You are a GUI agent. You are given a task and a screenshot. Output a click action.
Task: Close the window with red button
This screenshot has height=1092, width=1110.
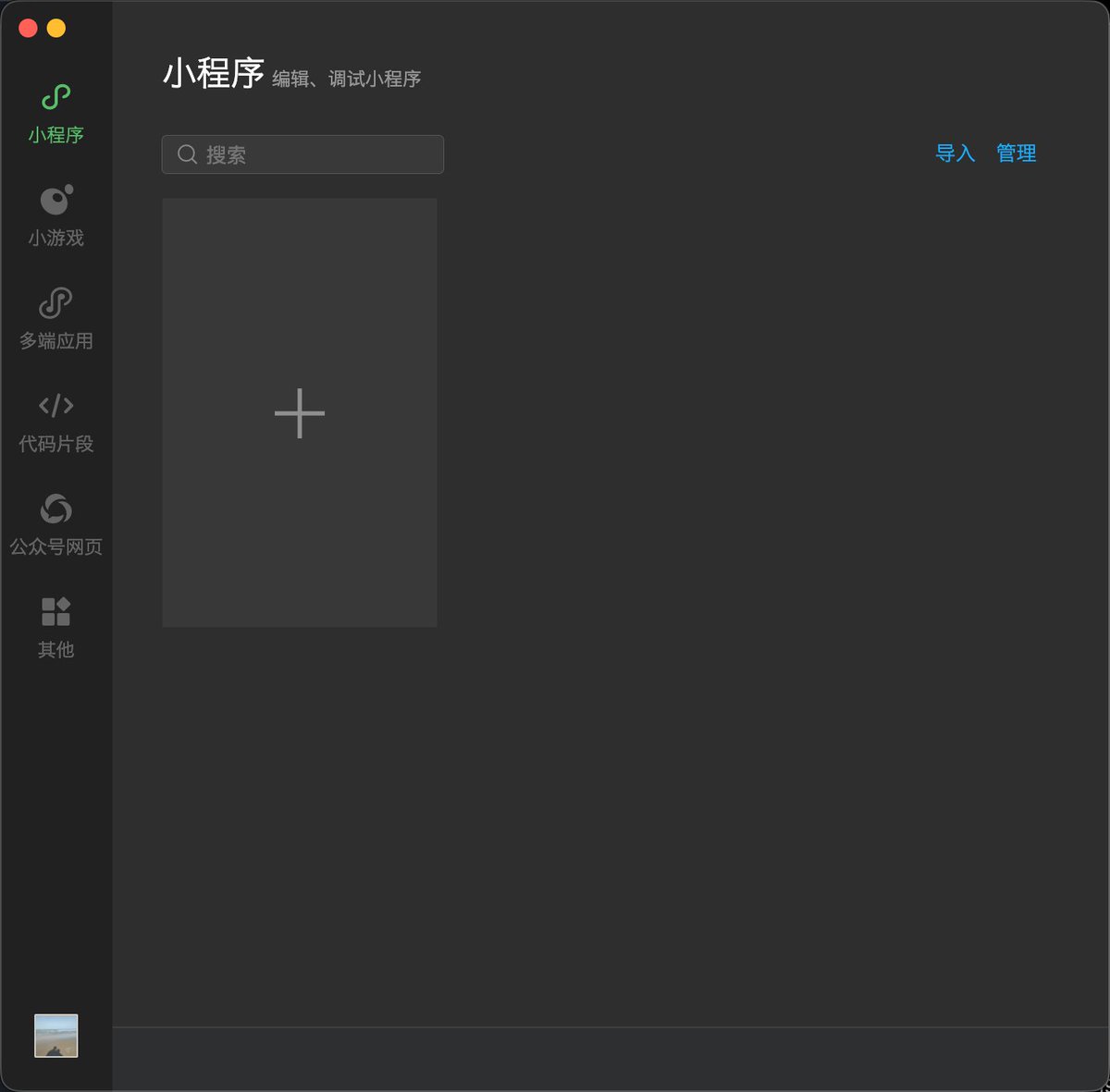28,29
